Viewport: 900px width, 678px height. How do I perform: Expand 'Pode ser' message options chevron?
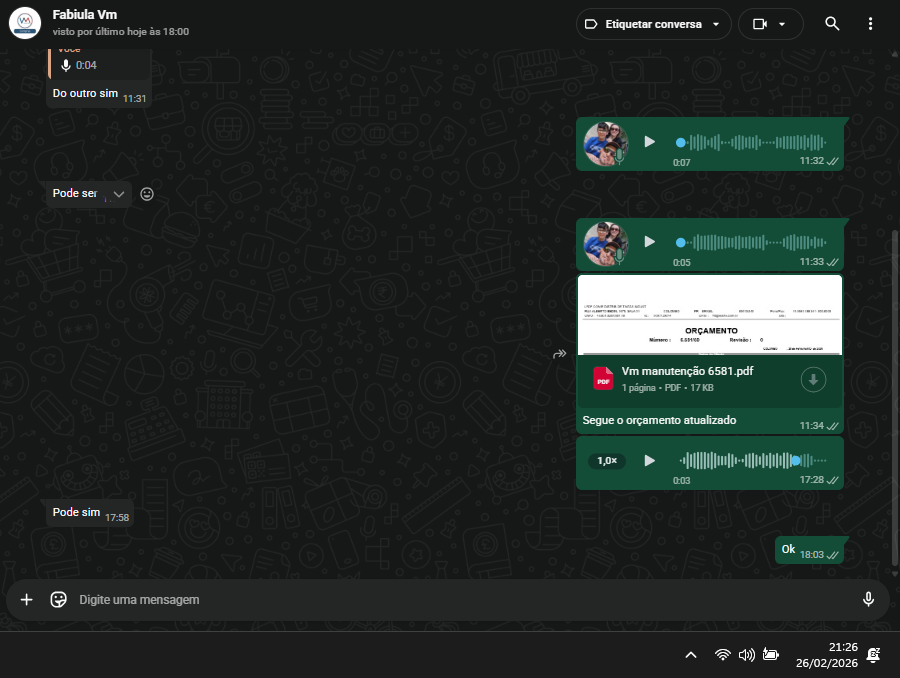[x=118, y=194]
